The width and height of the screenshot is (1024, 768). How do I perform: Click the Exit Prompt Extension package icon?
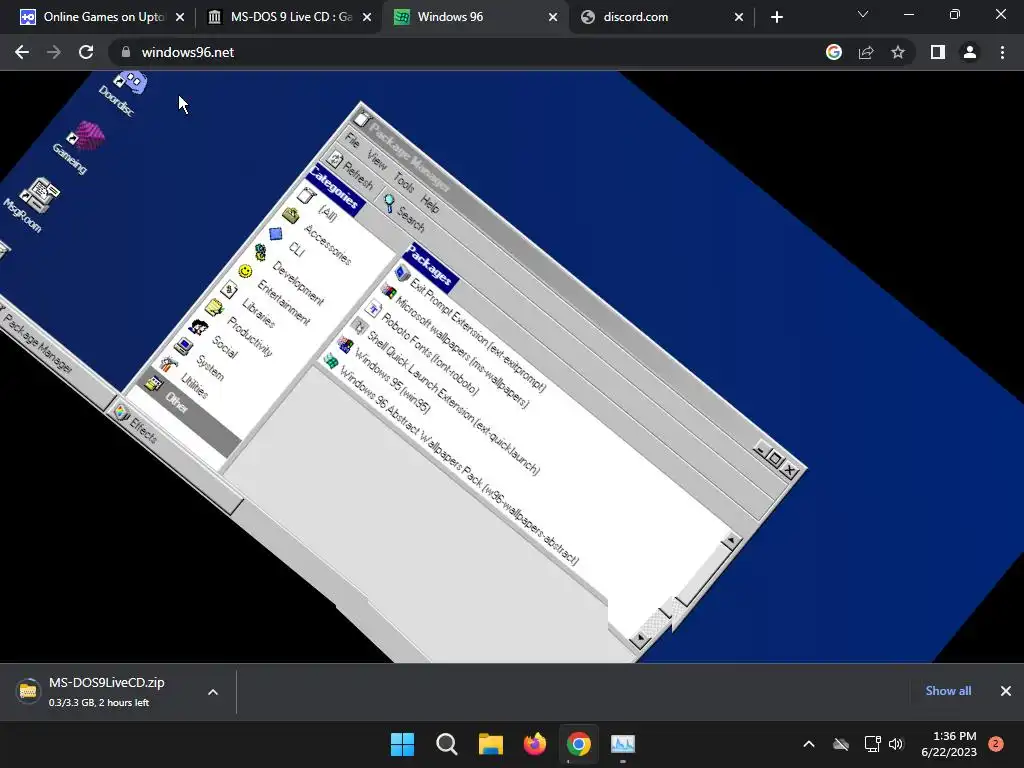tap(402, 272)
